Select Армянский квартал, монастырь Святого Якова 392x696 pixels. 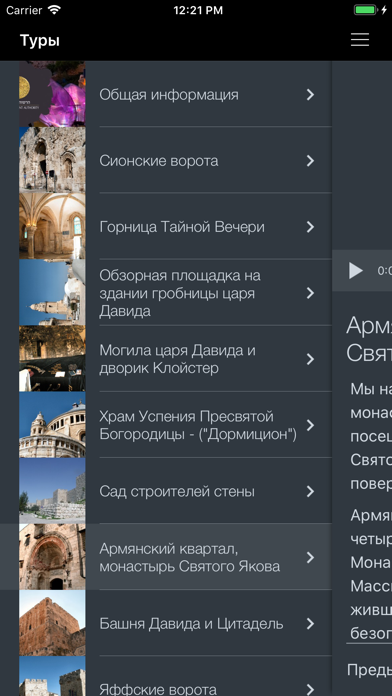tap(166, 557)
